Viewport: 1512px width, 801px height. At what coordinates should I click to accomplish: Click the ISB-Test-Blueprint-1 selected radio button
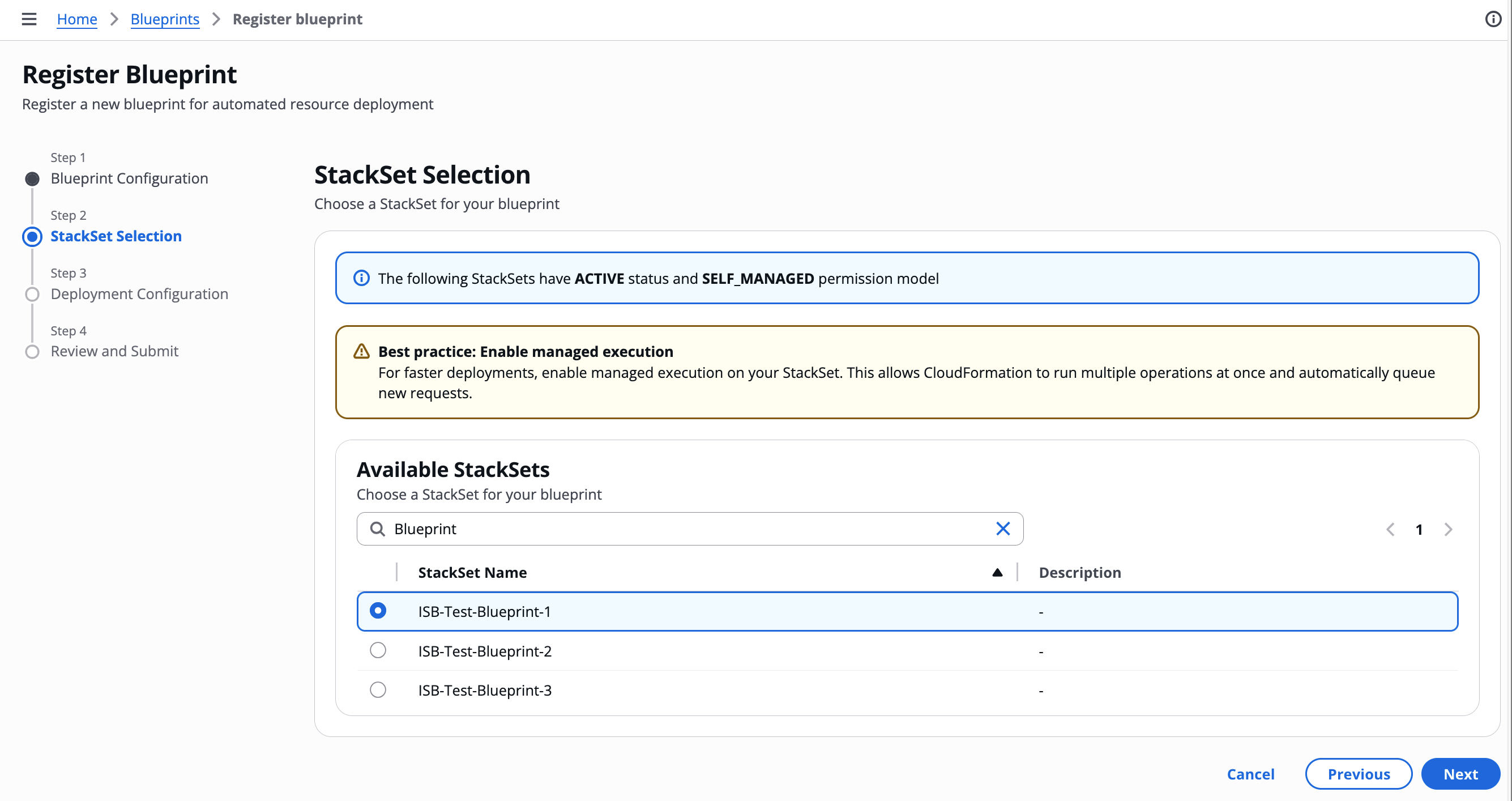[x=377, y=611]
